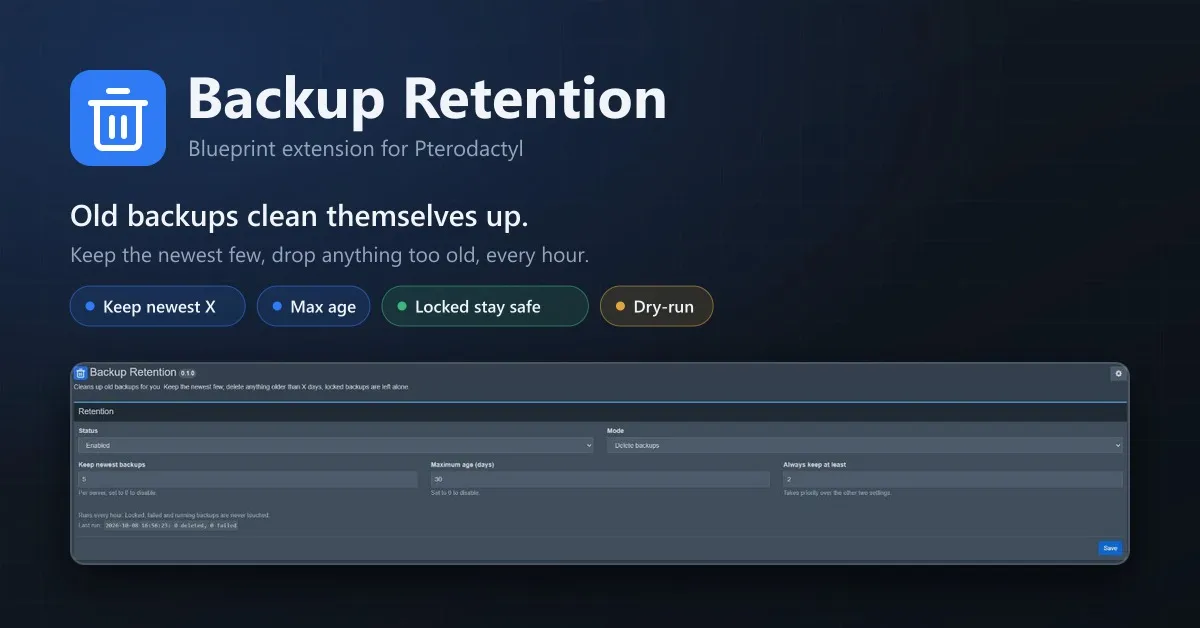Click the "Dry-run" pill
This screenshot has height=628, width=1200.
click(x=656, y=306)
